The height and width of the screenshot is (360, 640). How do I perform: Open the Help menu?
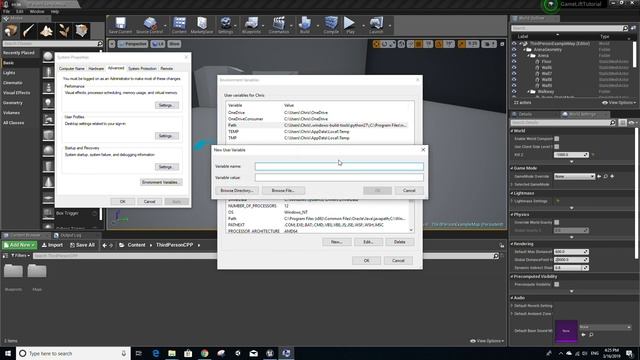(55, 11)
